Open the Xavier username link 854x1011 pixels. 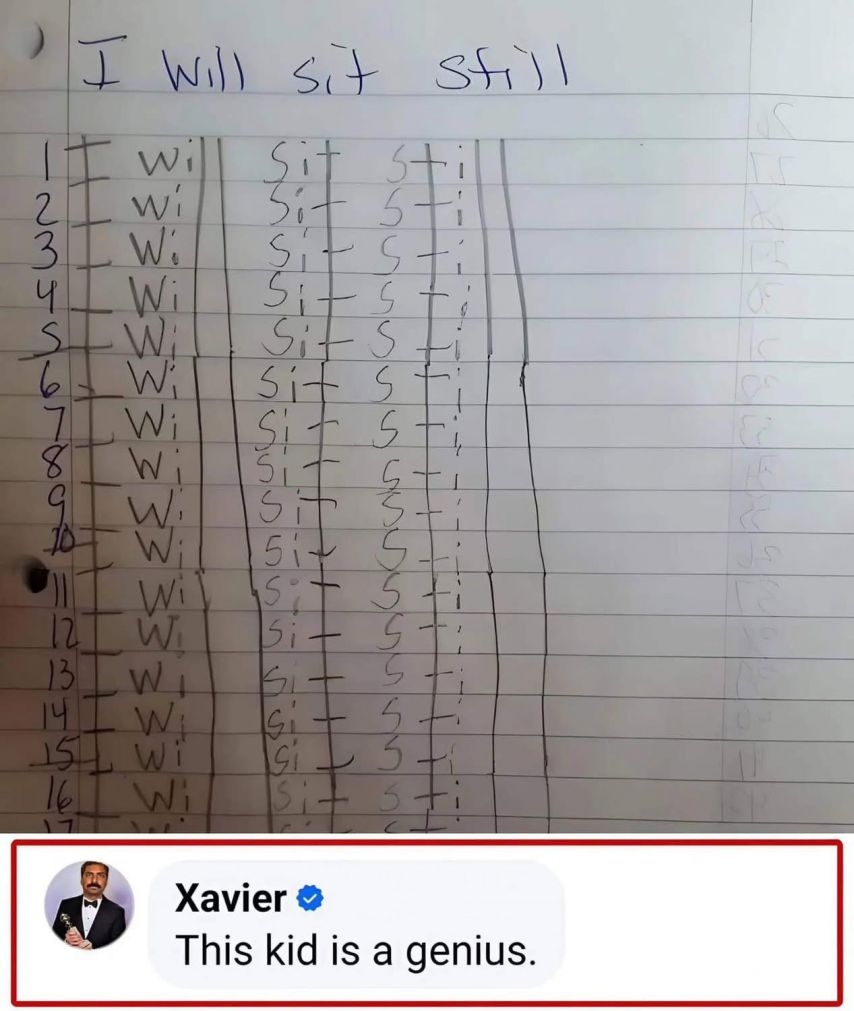pos(230,898)
